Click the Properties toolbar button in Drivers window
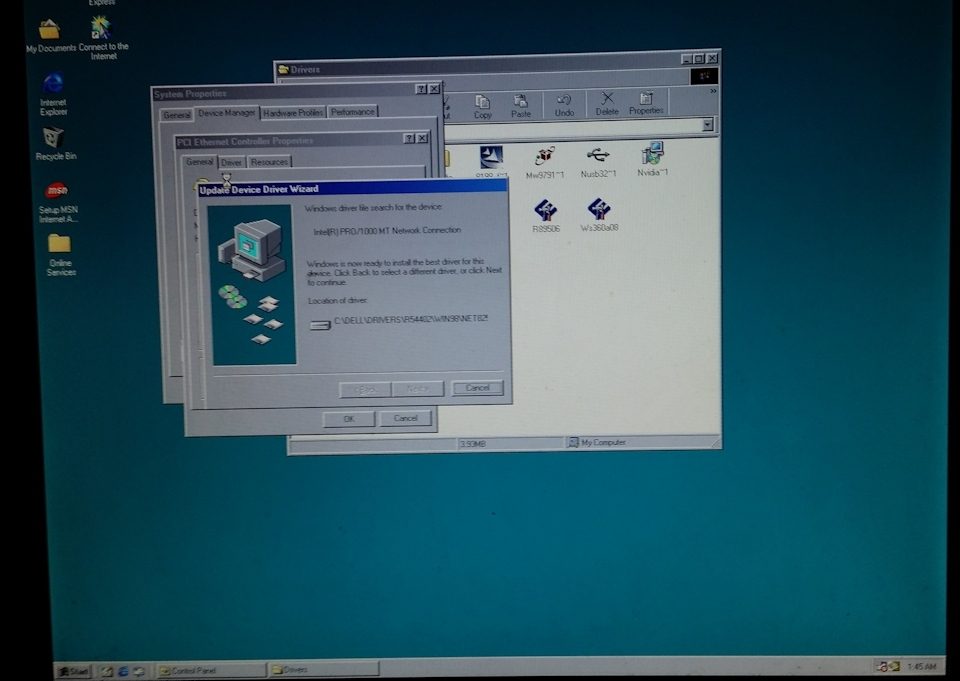This screenshot has width=960, height=681. [x=646, y=103]
